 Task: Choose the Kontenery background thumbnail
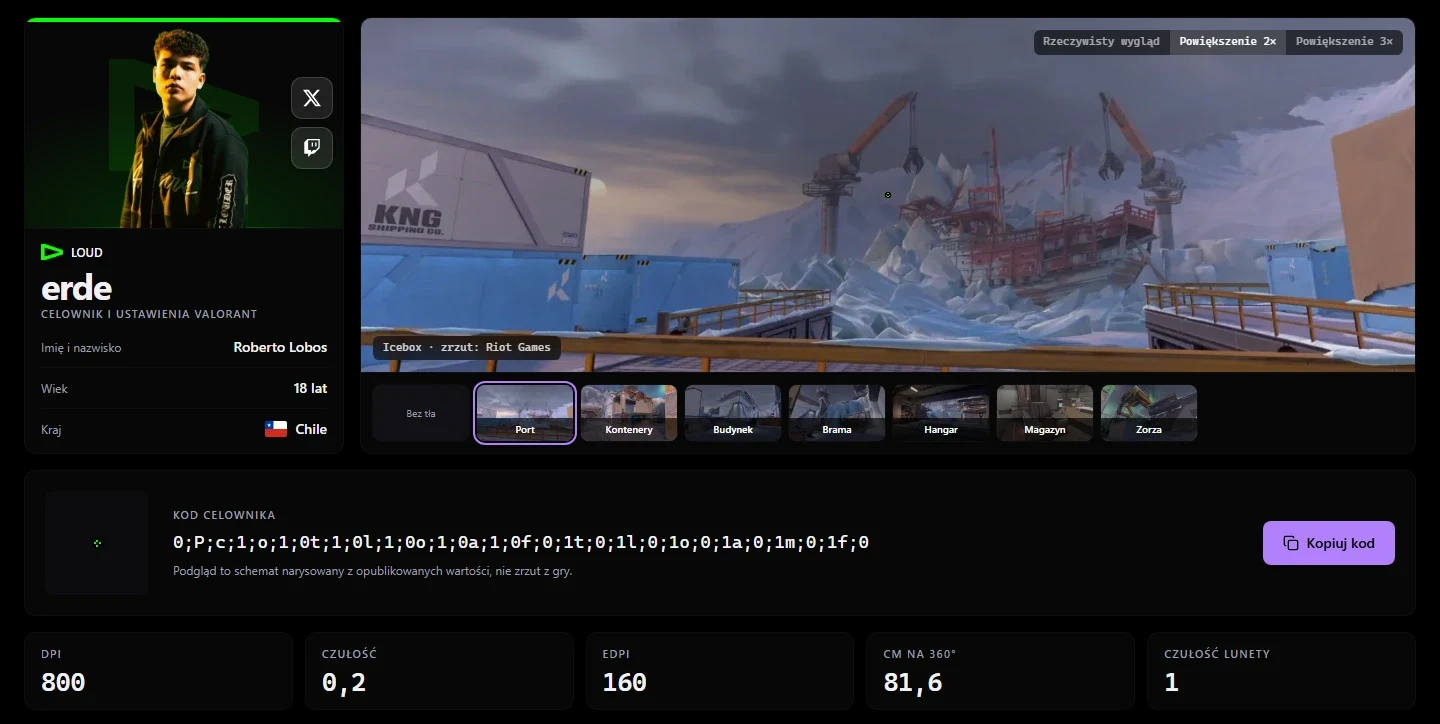coord(629,413)
